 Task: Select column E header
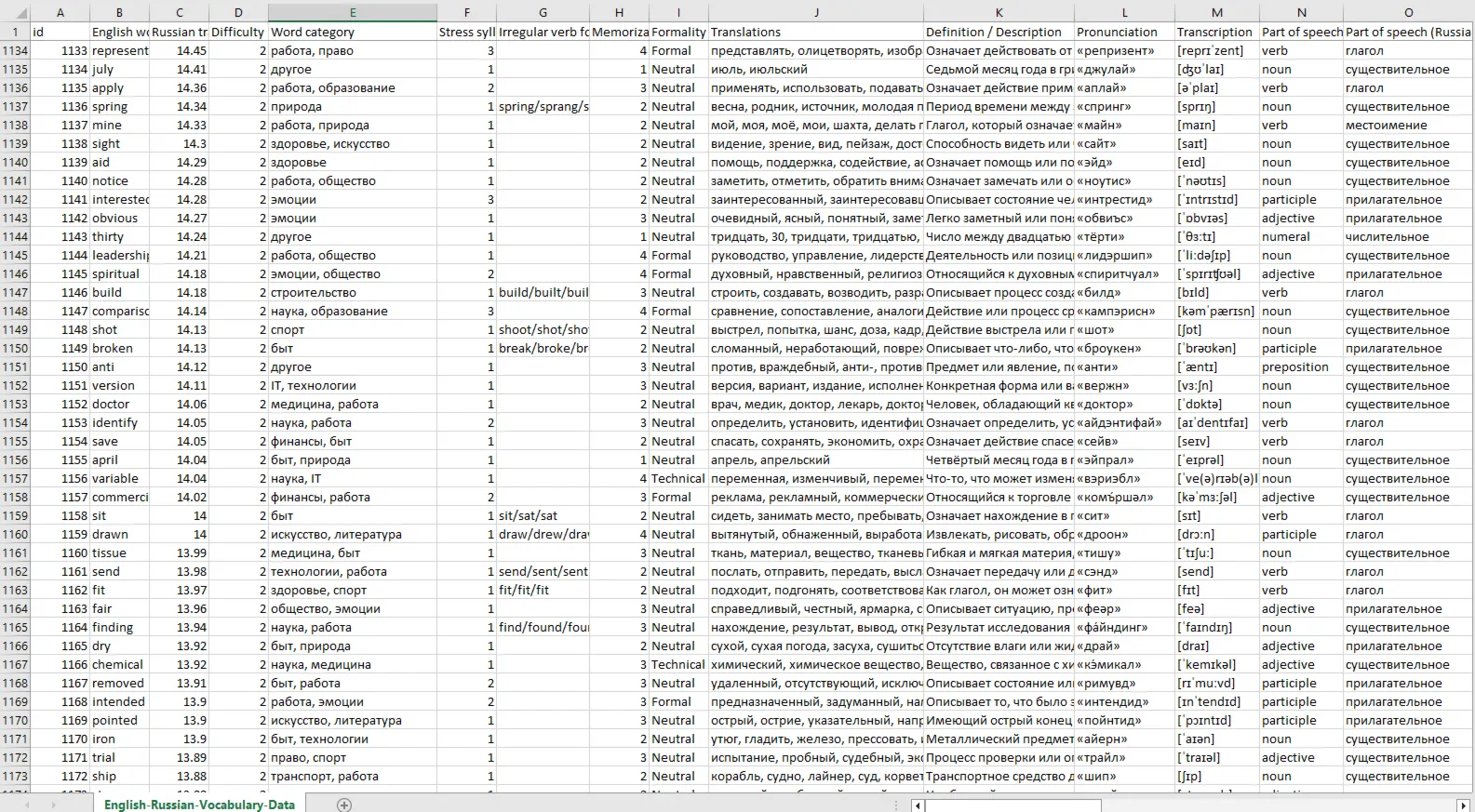[353, 13]
